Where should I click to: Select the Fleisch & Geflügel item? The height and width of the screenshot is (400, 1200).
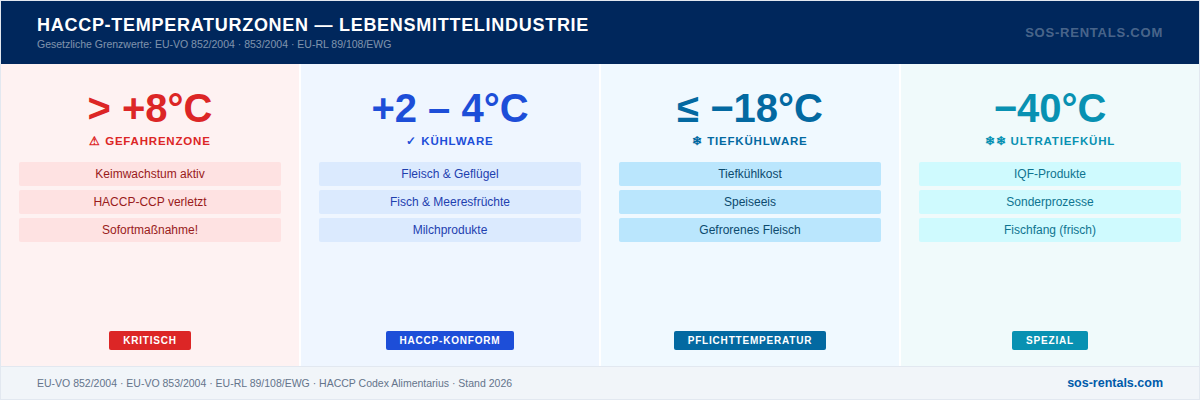(450, 174)
